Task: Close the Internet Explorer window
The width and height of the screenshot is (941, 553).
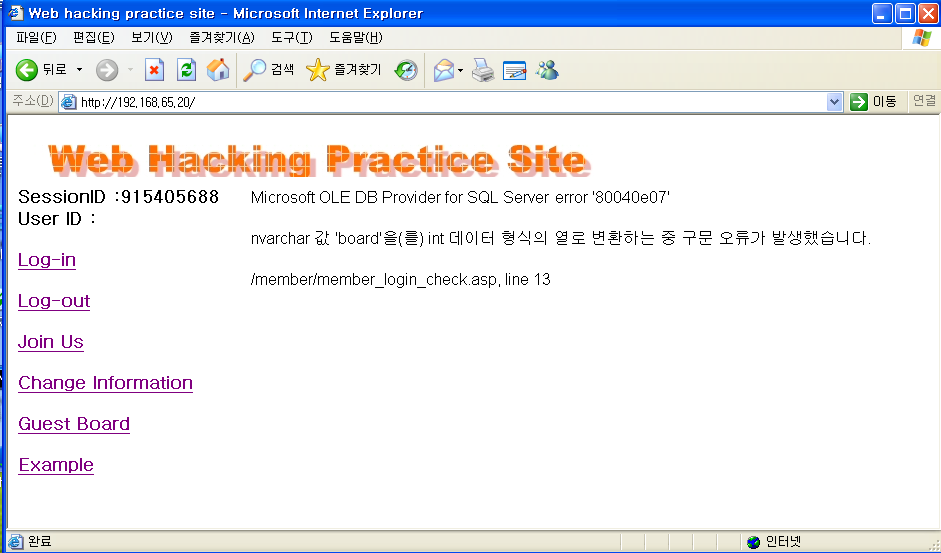Action: pyautogui.click(x=928, y=14)
